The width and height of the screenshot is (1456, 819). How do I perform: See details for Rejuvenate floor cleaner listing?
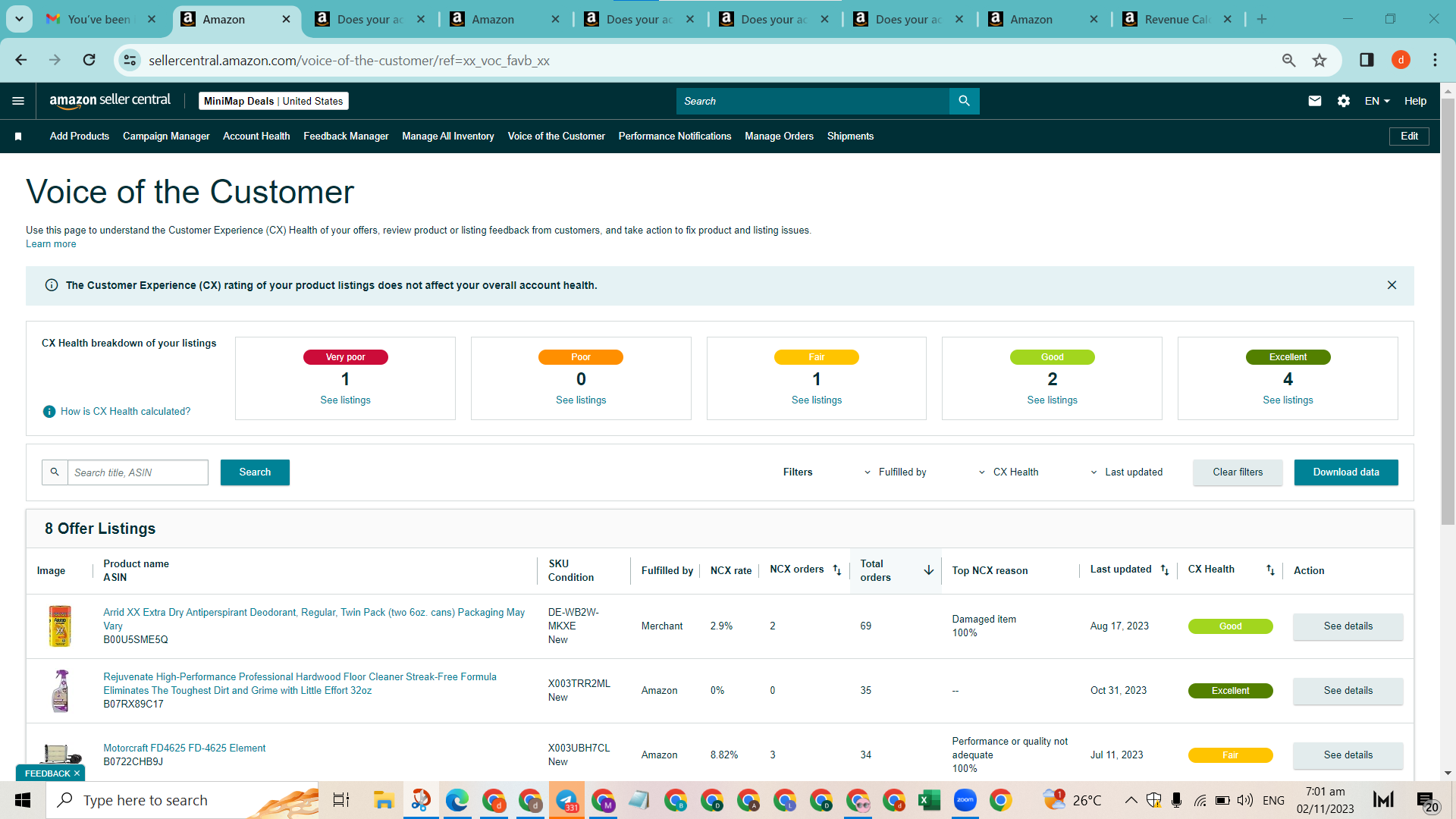coord(1348,691)
